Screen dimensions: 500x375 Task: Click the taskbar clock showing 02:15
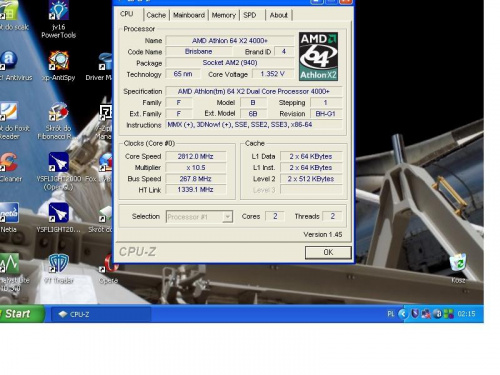(x=466, y=314)
